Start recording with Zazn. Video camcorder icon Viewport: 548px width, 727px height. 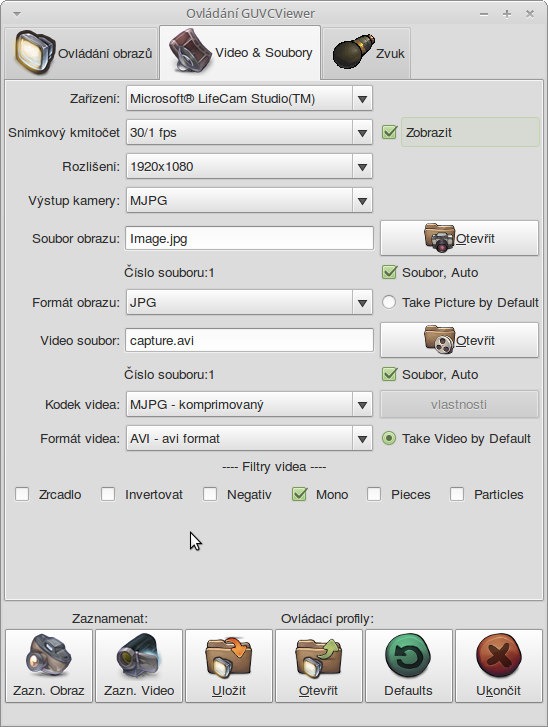(139, 657)
